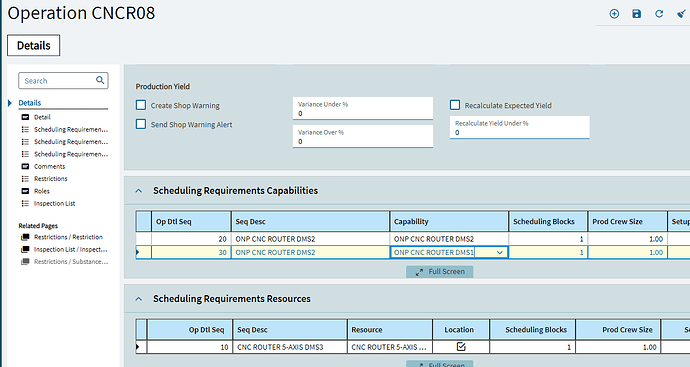This screenshot has width=690, height=367.
Task: Click the Location column header
Action: [x=461, y=330]
